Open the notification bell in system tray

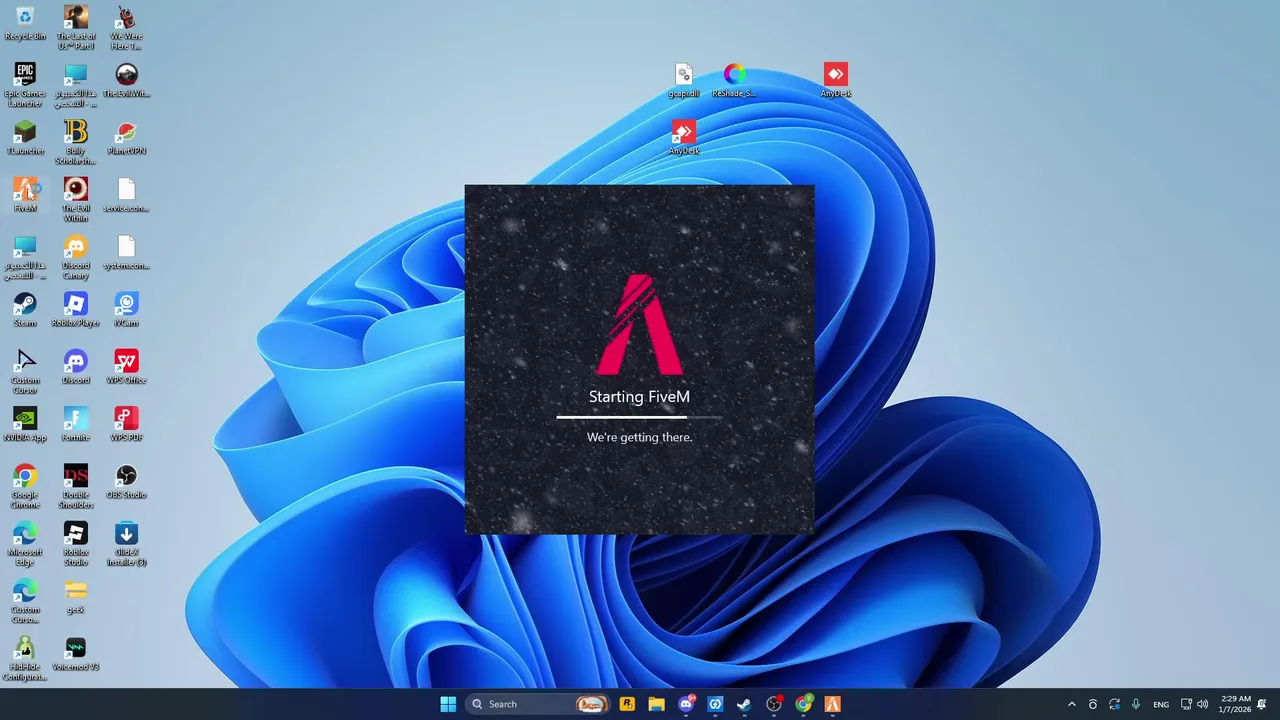click(1262, 704)
